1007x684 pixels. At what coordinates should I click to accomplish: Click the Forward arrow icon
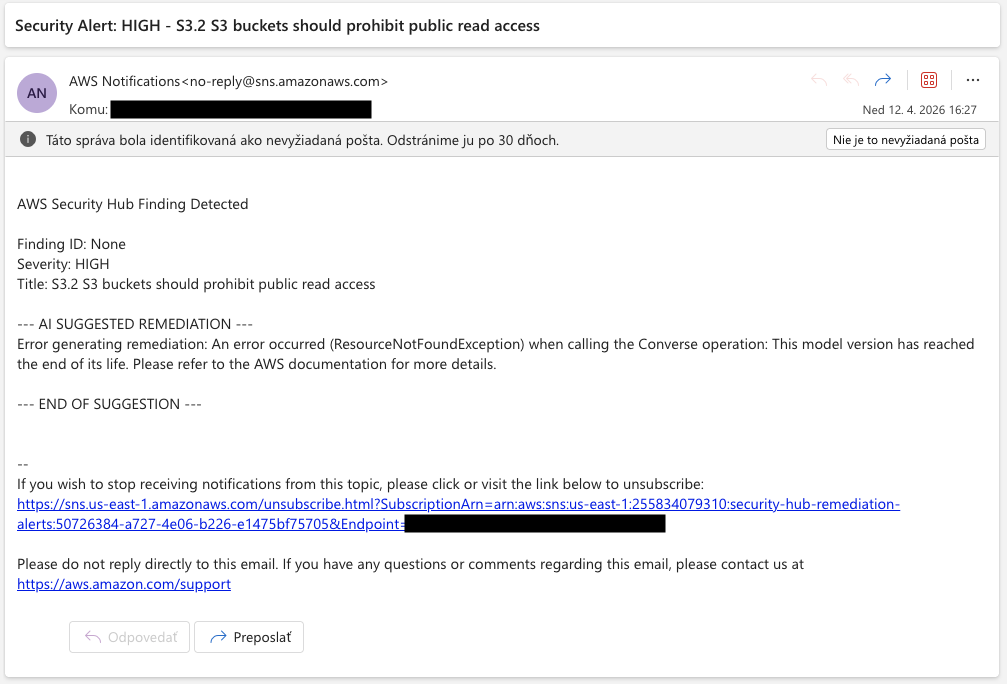point(883,82)
